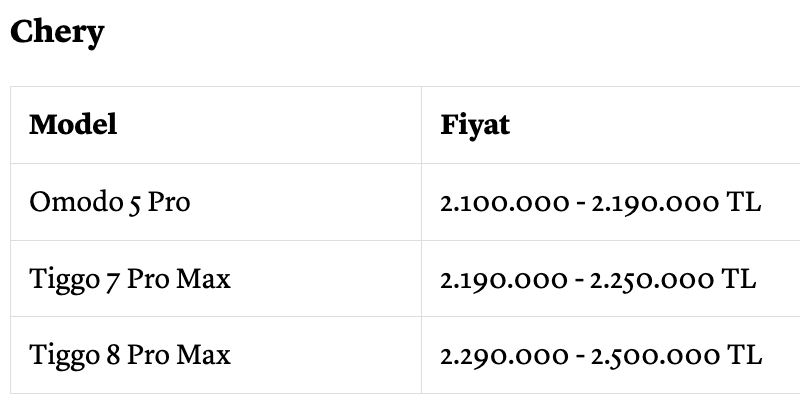Viewport: 800px width, 406px height.
Task: Click the 2.290.000 starting price value
Action: (504, 357)
